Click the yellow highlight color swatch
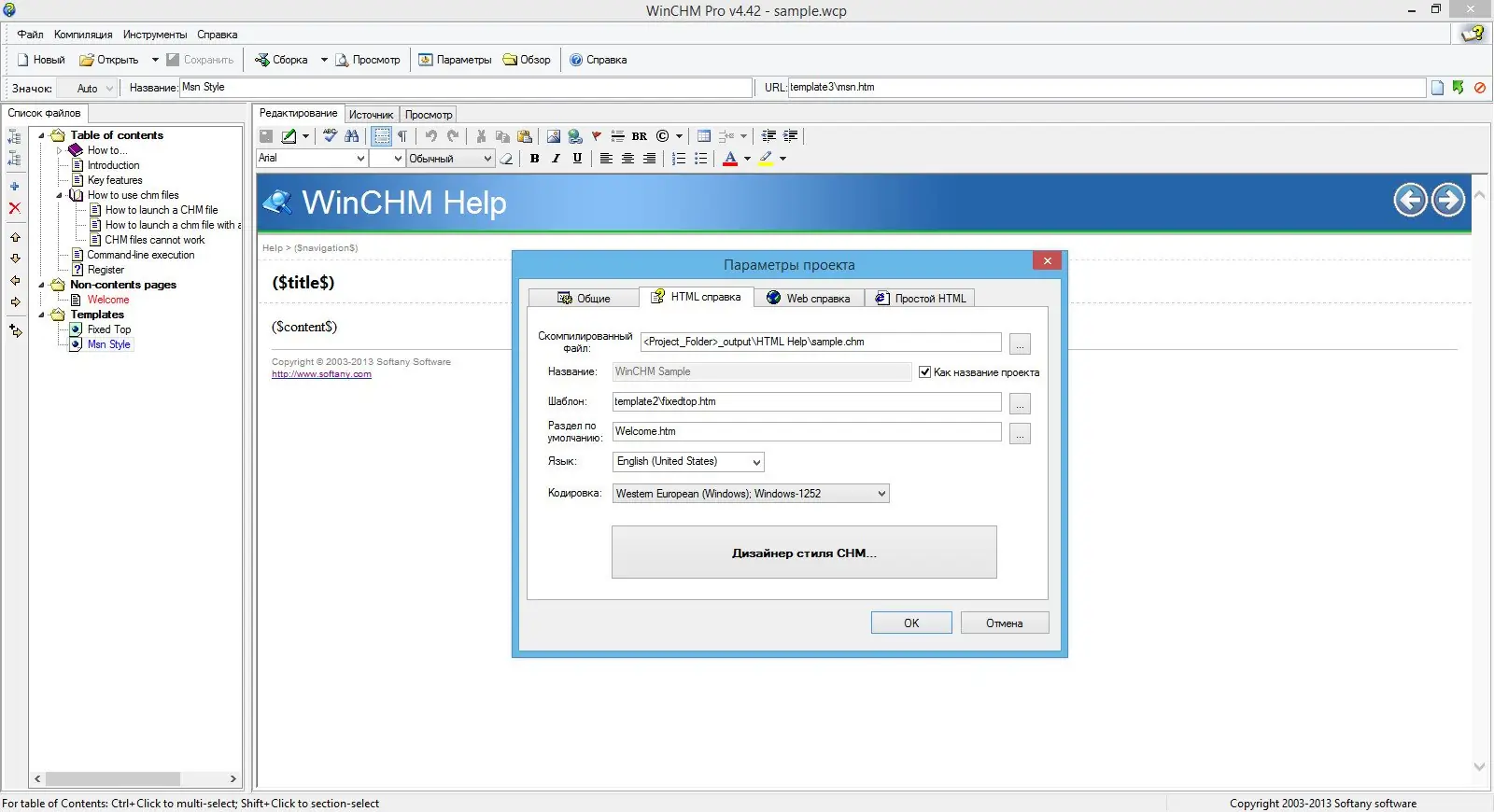This screenshot has height=812, width=1494. point(766,159)
